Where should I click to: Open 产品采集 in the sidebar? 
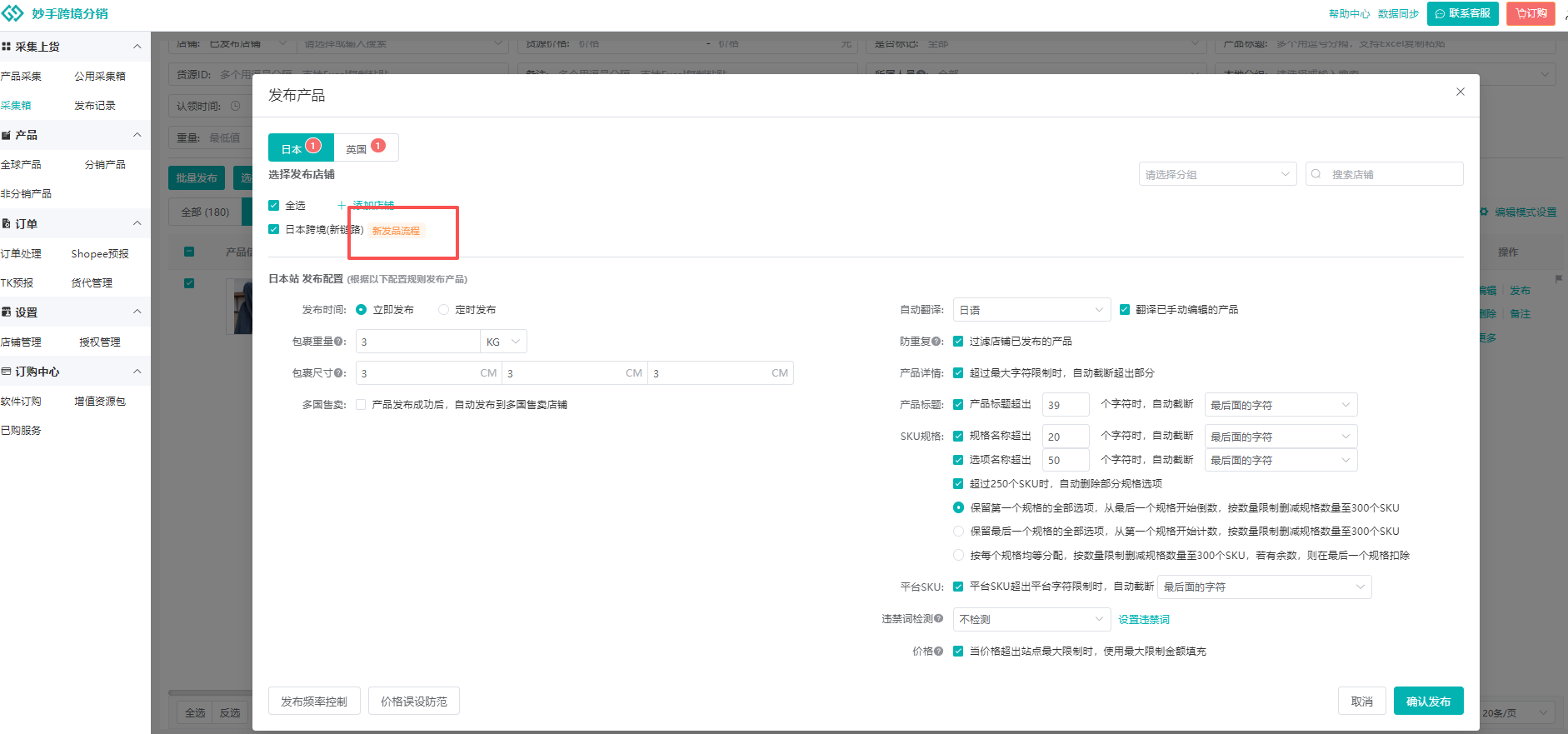21,77
